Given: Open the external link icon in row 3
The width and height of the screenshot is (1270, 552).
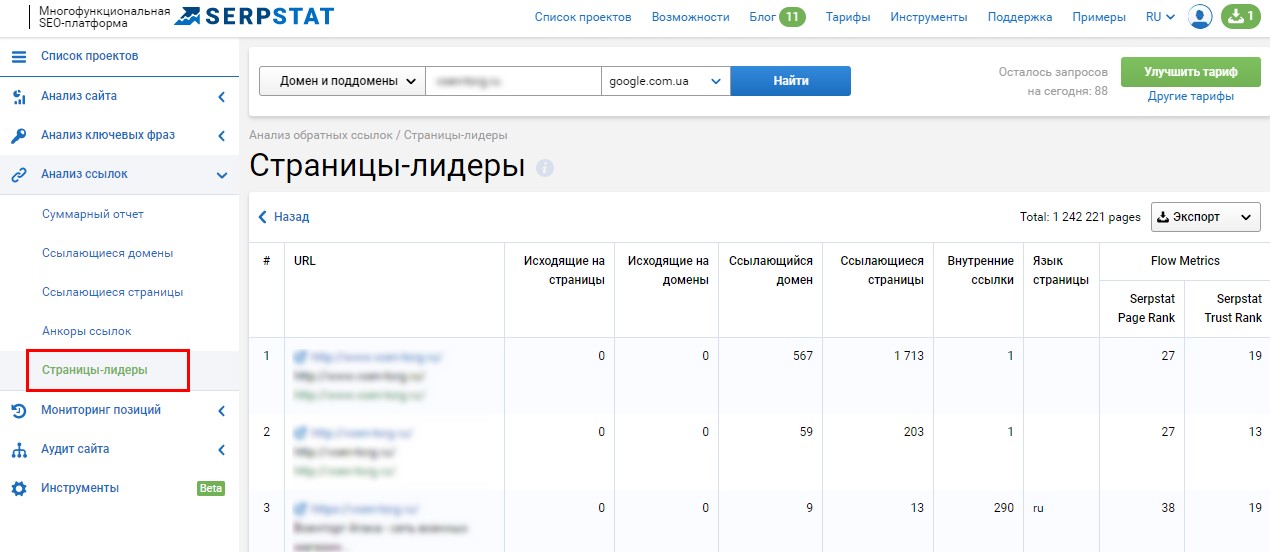Looking at the screenshot, I should (300, 509).
